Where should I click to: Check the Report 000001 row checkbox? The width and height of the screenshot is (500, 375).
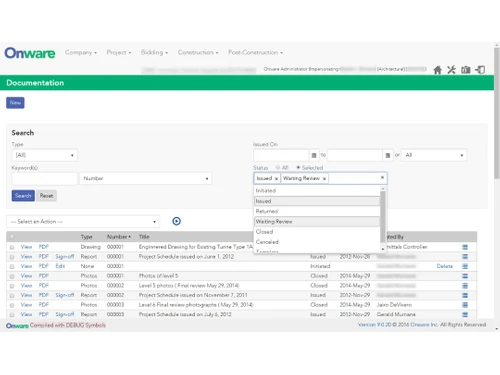click(12, 257)
